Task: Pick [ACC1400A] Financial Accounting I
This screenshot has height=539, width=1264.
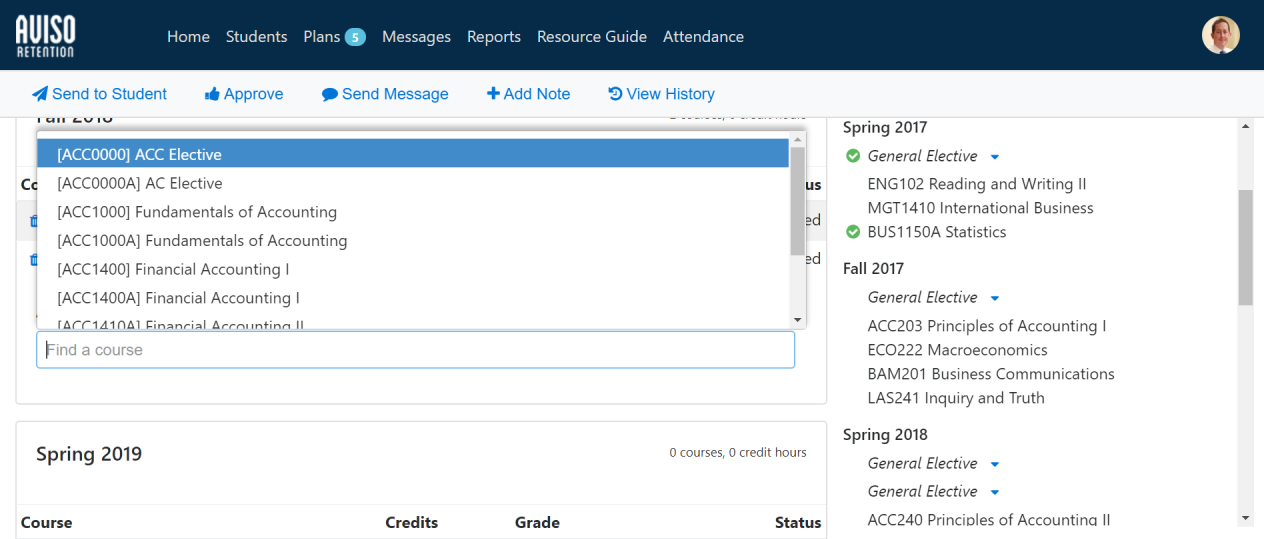Action: (413, 297)
